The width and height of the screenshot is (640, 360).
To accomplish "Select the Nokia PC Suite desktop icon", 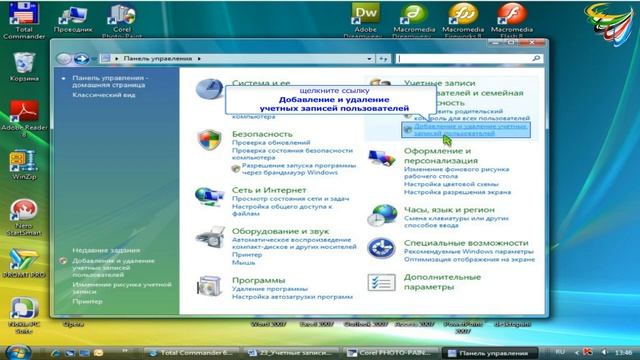I will 24,316.
